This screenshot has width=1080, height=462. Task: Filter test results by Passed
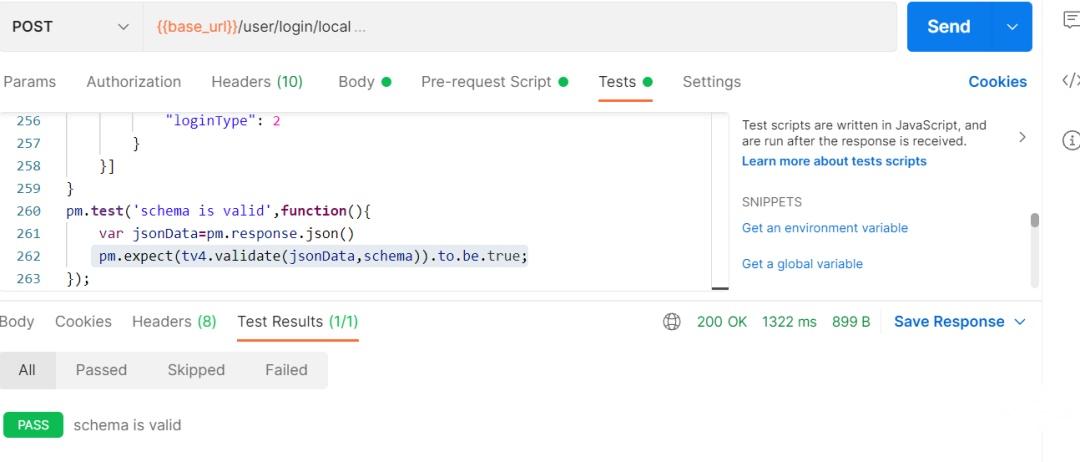click(x=101, y=370)
